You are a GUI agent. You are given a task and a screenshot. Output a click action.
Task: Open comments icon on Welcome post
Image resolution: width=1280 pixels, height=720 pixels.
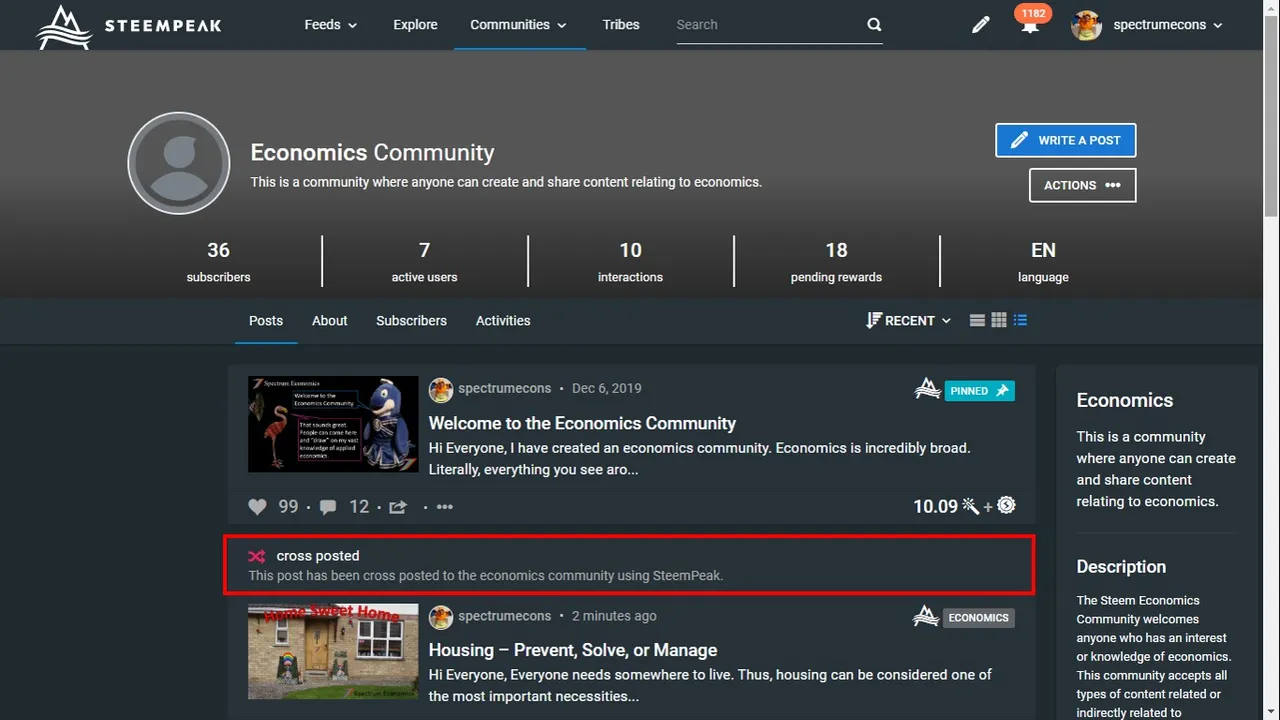click(x=328, y=507)
